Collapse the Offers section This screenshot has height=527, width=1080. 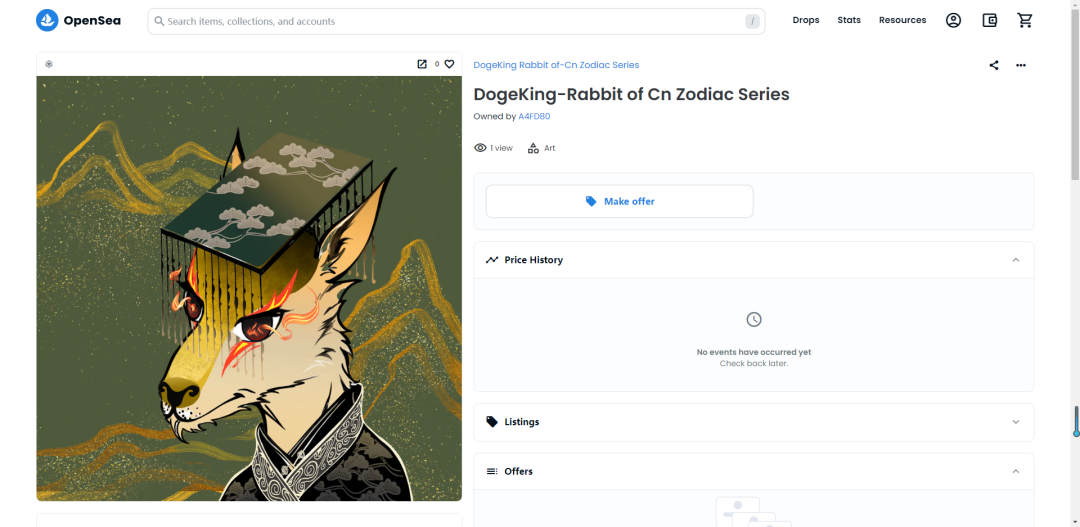coord(1015,471)
